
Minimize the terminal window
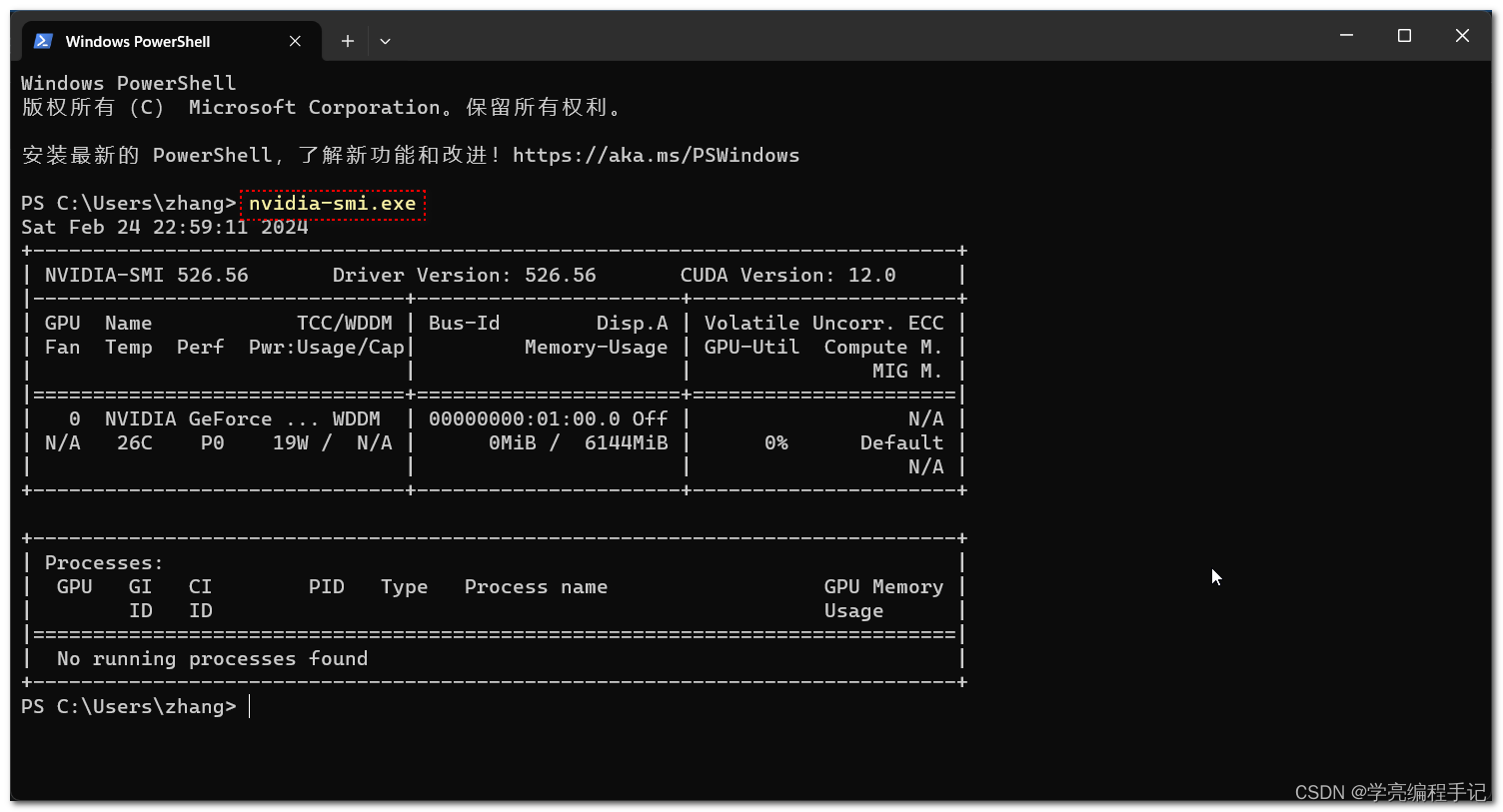1346,36
